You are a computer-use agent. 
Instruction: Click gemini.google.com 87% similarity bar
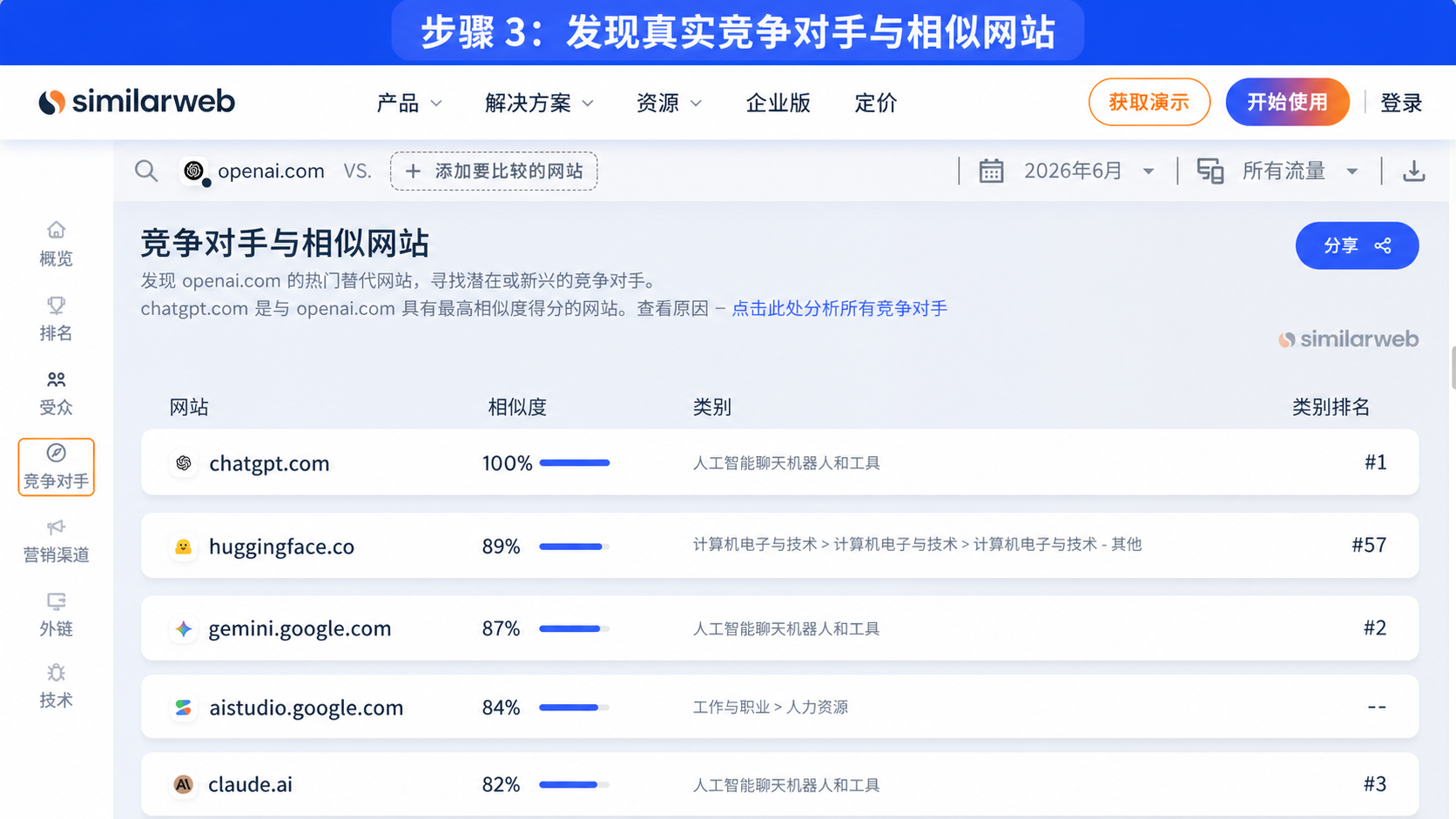pos(575,628)
